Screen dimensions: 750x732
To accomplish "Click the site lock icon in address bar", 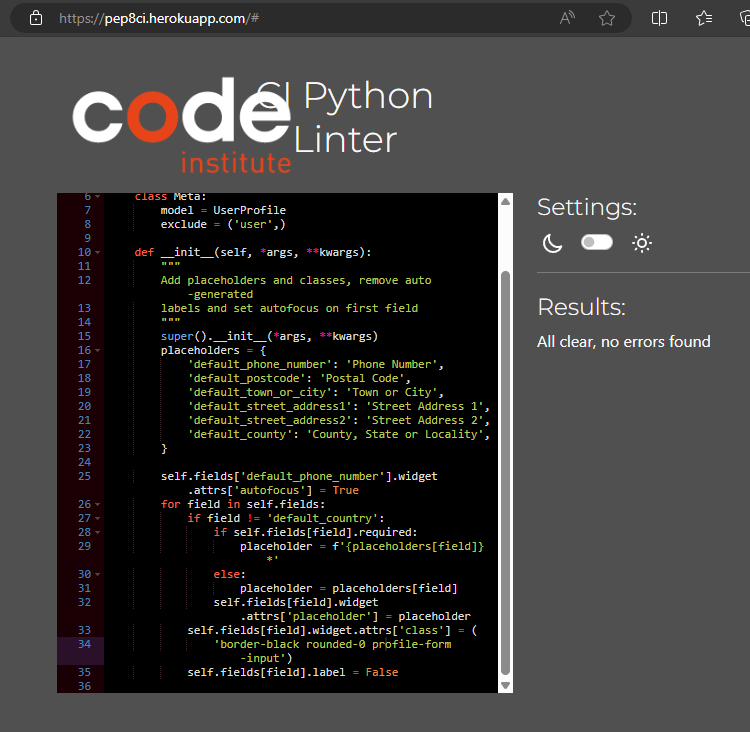I will point(36,18).
